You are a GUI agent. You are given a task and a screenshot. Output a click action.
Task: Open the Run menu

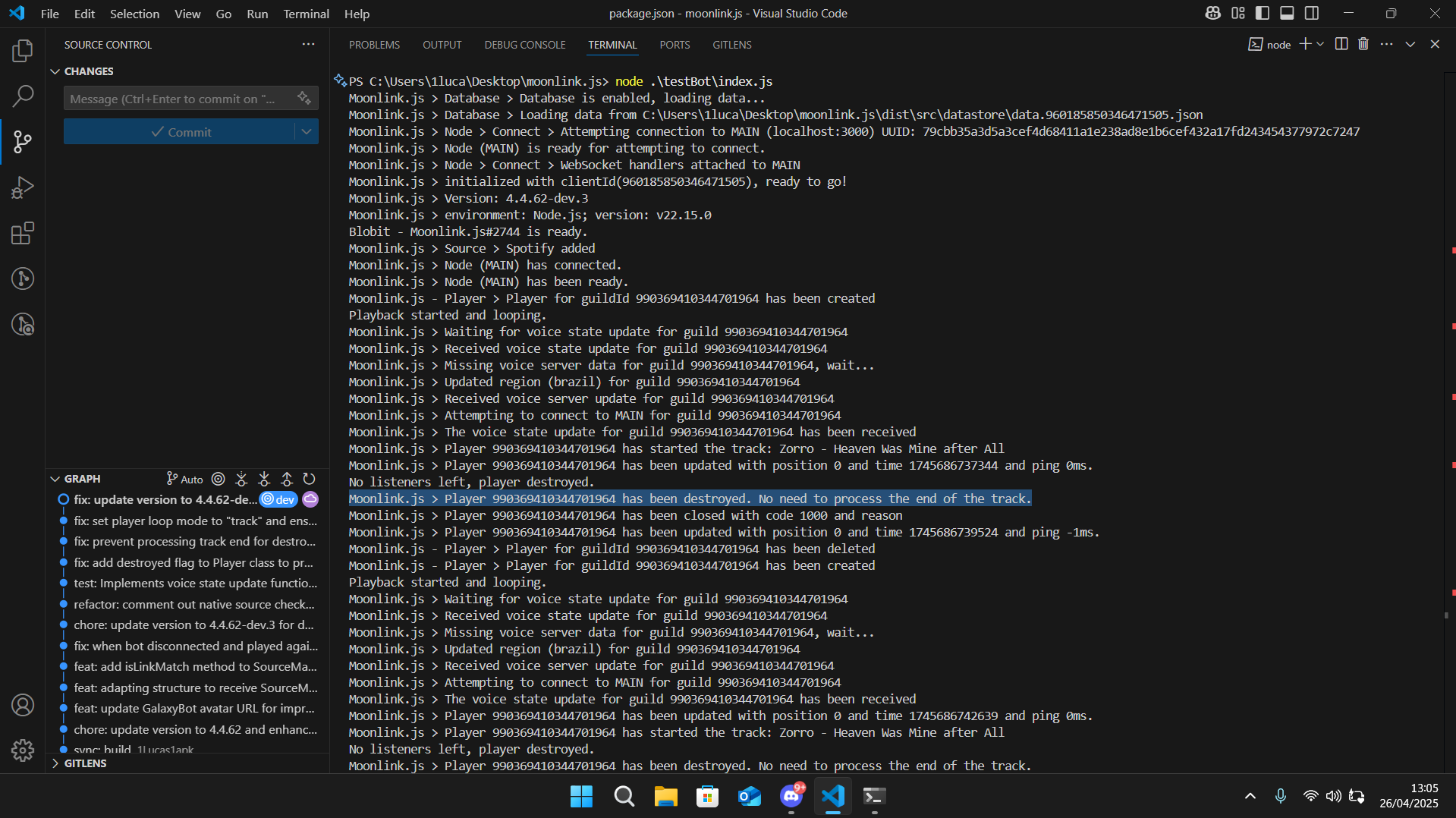pos(257,14)
